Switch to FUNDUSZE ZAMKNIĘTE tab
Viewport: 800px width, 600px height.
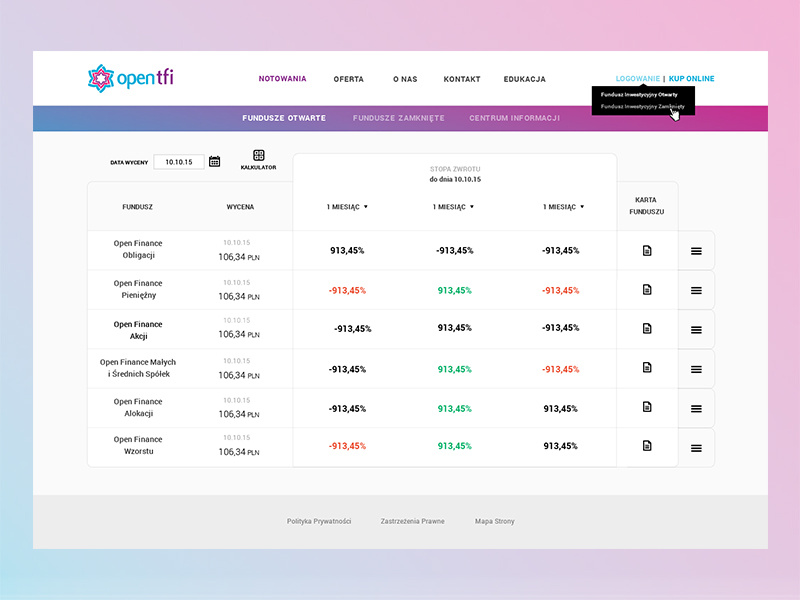pos(398,118)
